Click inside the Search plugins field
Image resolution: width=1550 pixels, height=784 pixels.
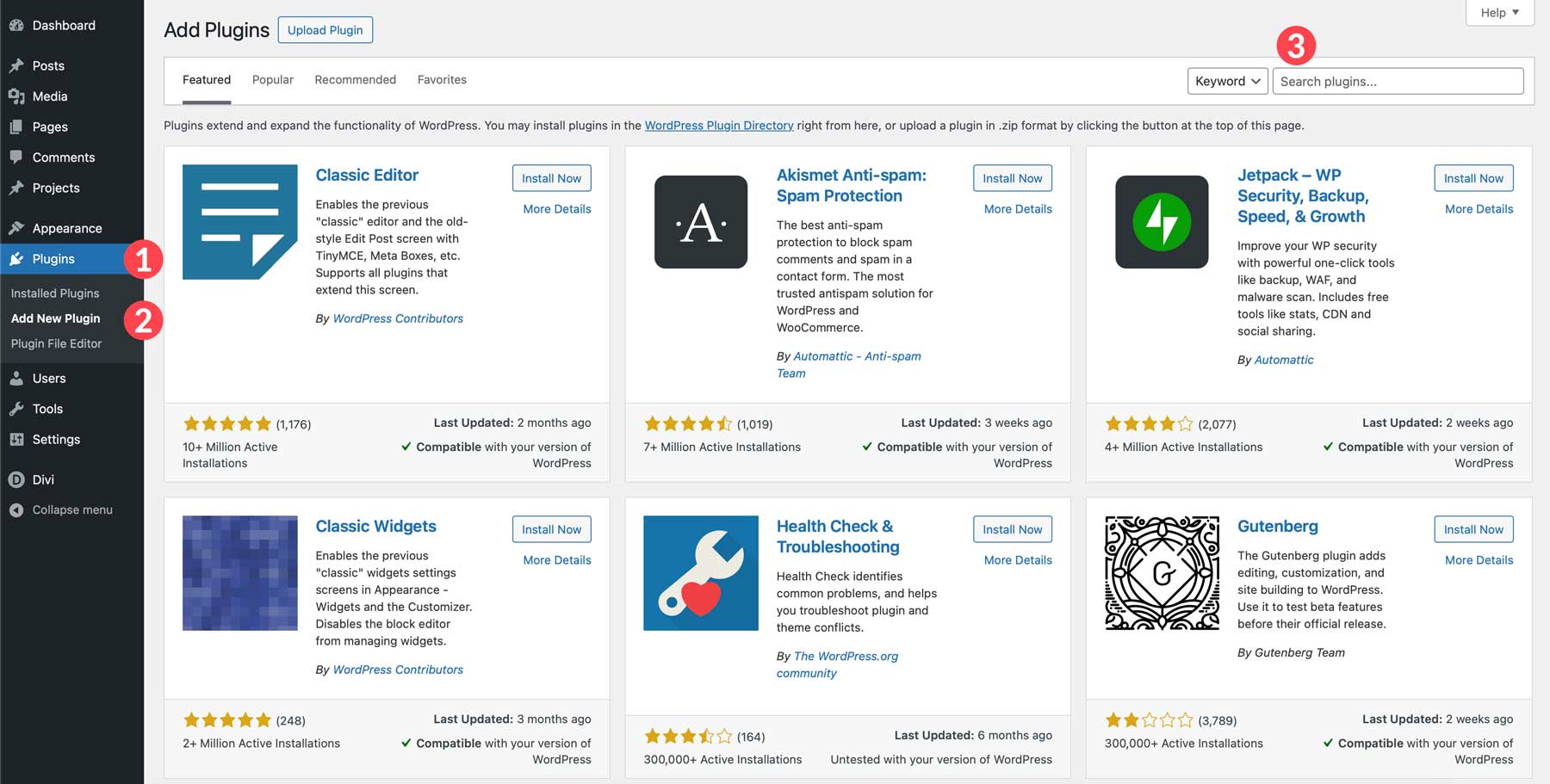1397,81
